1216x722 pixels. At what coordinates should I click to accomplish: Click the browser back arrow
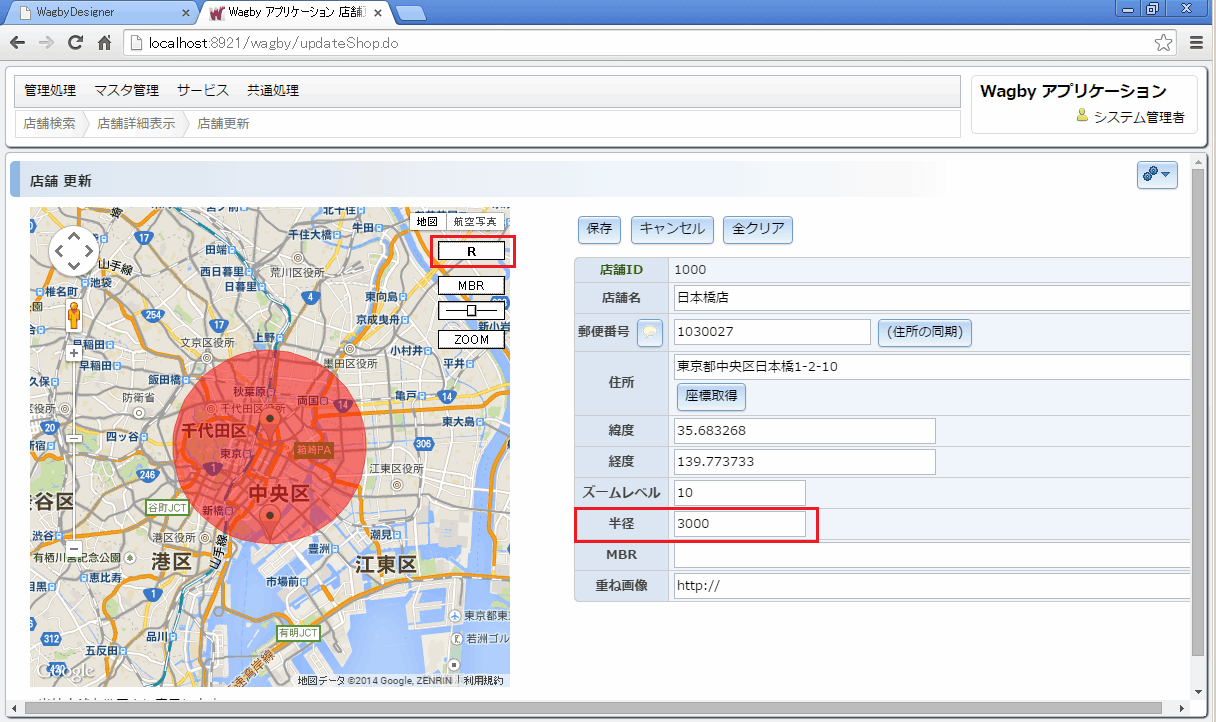coord(17,43)
